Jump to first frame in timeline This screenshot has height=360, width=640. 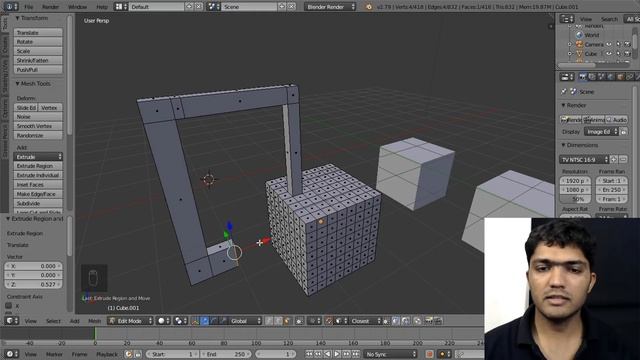pyautogui.click(x=309, y=354)
